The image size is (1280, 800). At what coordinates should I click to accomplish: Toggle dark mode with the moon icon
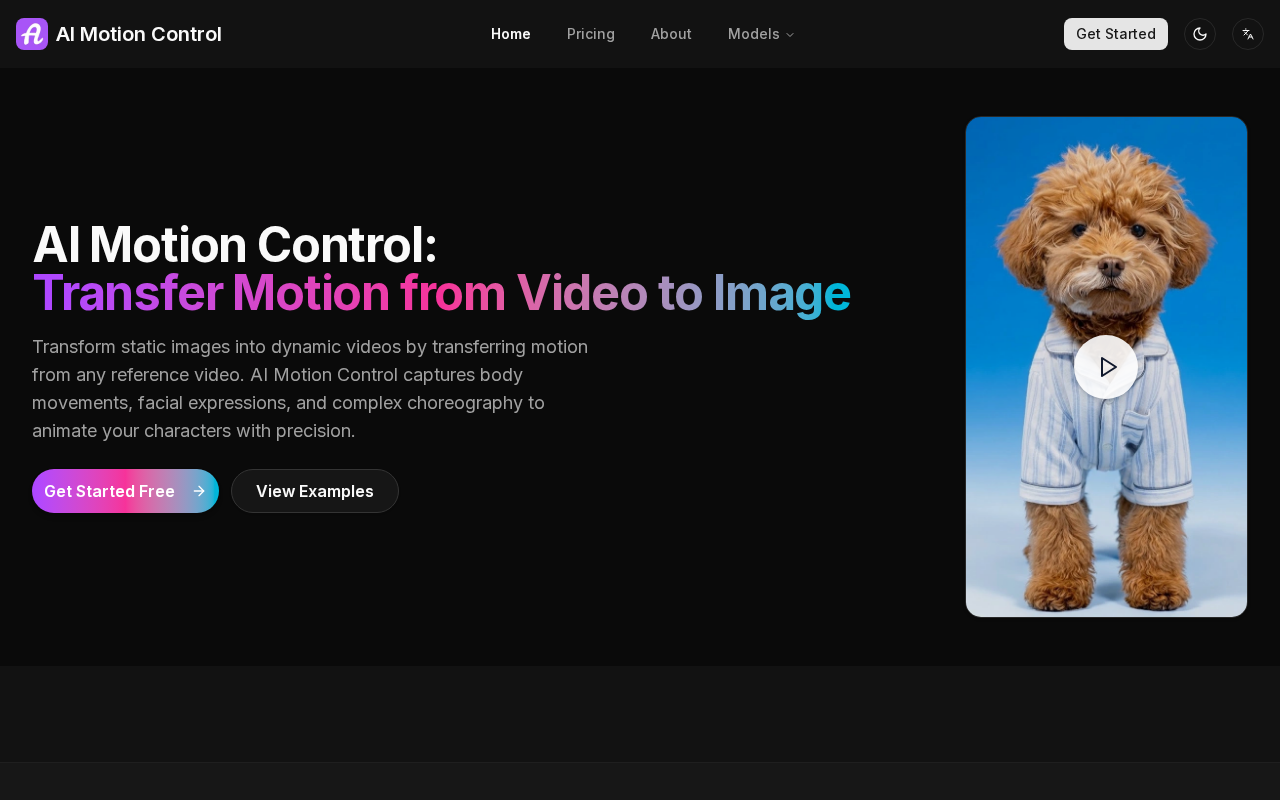coord(1200,34)
